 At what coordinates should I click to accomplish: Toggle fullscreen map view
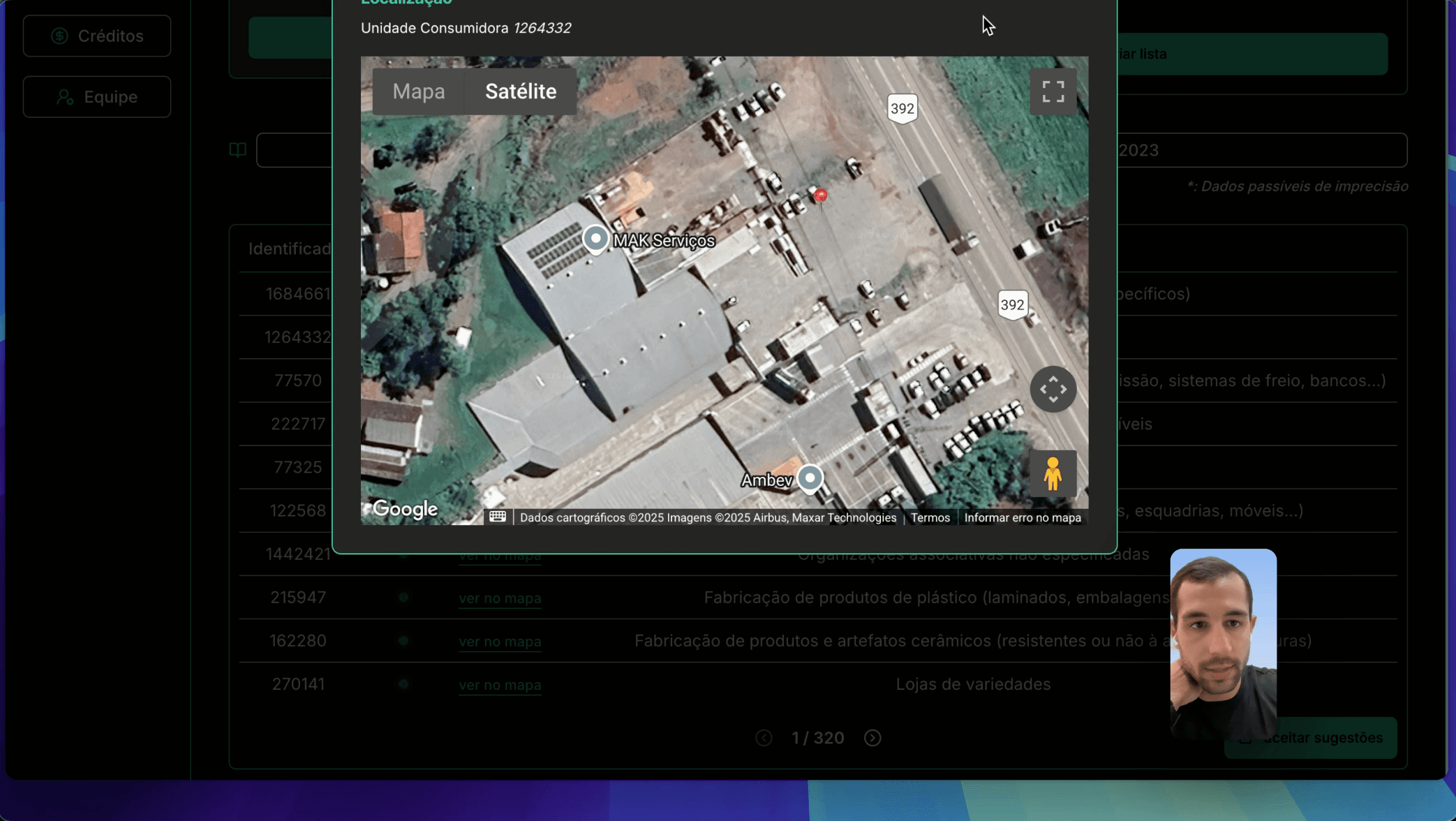(1053, 91)
